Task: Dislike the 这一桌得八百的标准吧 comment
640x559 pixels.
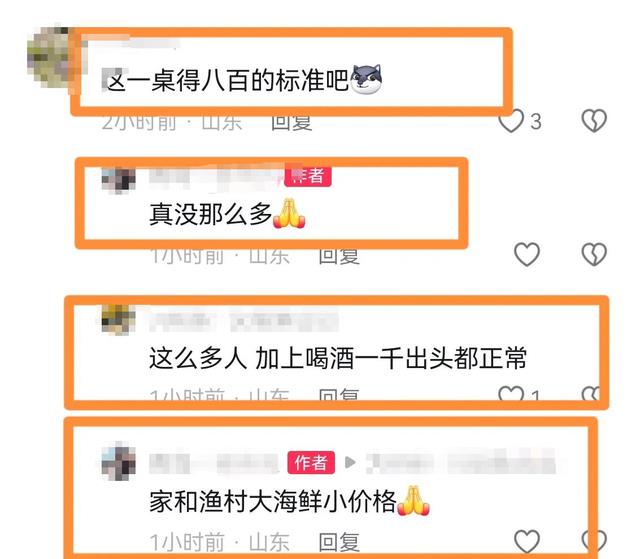Action: pos(594,121)
